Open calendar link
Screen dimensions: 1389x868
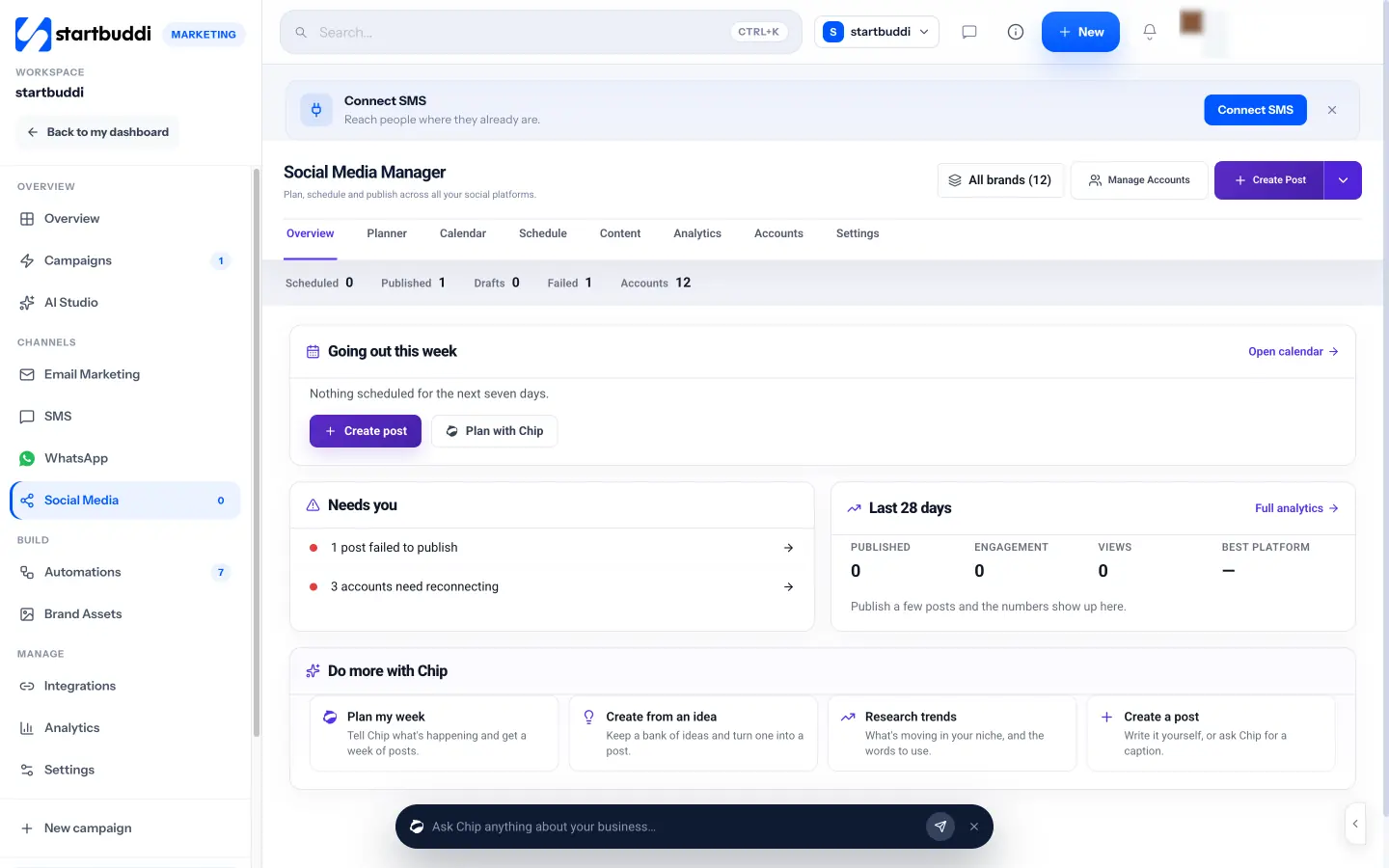click(1294, 352)
